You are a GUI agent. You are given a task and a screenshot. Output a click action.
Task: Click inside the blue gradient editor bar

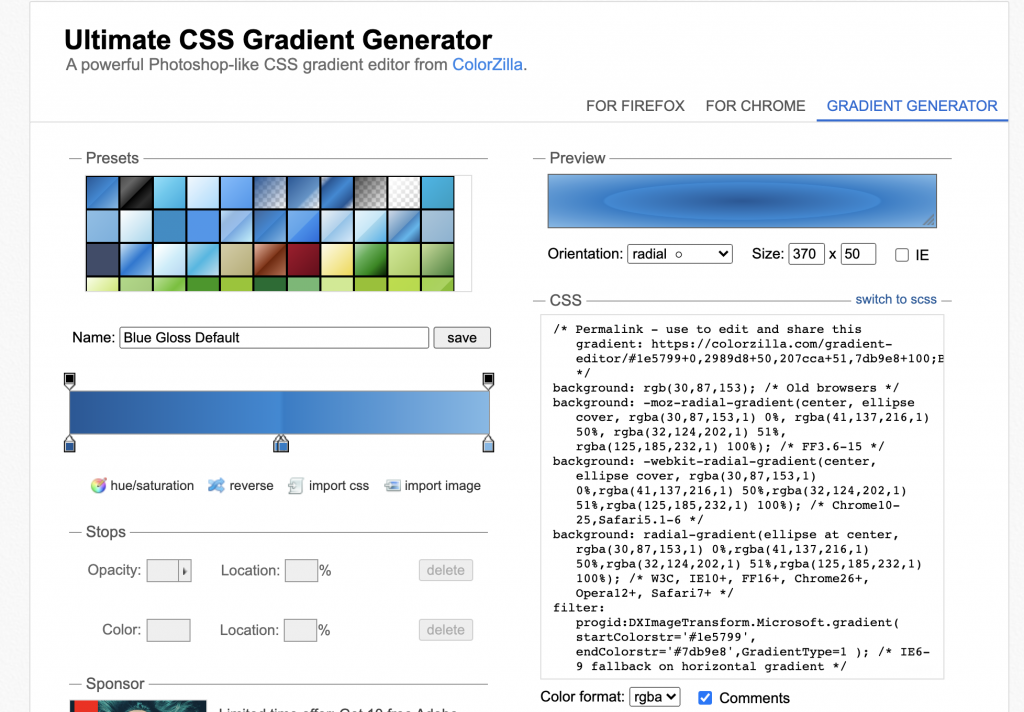(x=280, y=412)
